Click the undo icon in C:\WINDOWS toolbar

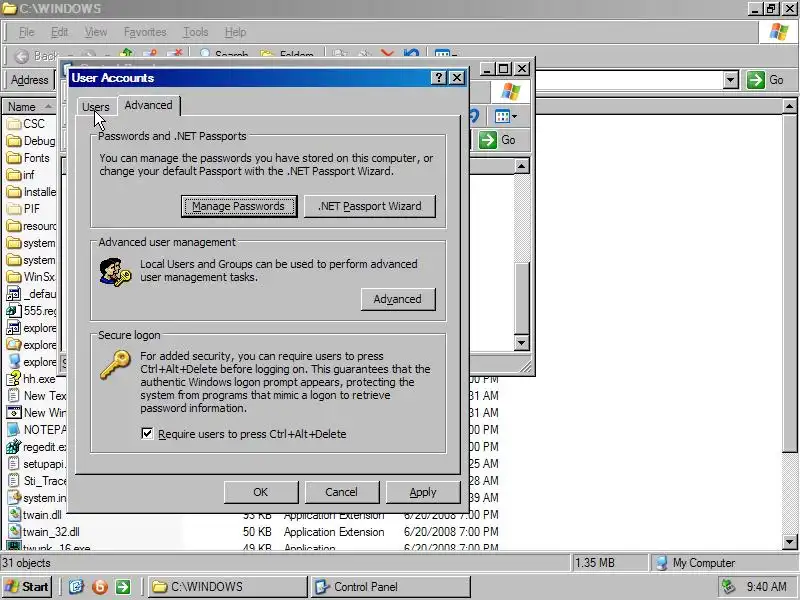[x=411, y=53]
